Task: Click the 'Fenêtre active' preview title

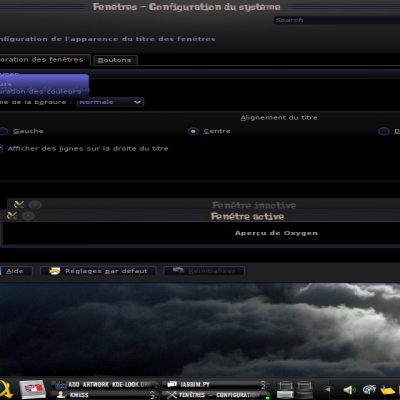Action: click(247, 216)
